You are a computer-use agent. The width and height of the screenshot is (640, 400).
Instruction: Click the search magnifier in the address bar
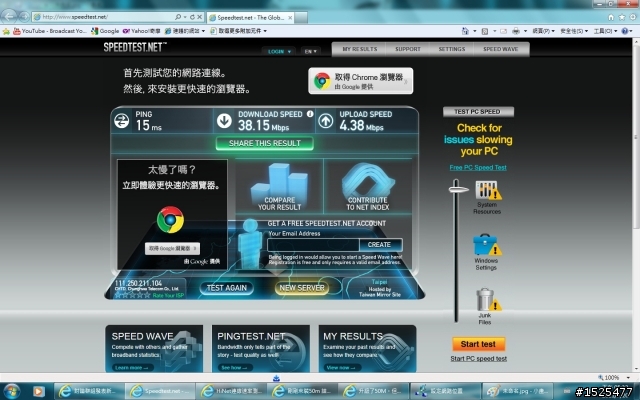[x=178, y=17]
